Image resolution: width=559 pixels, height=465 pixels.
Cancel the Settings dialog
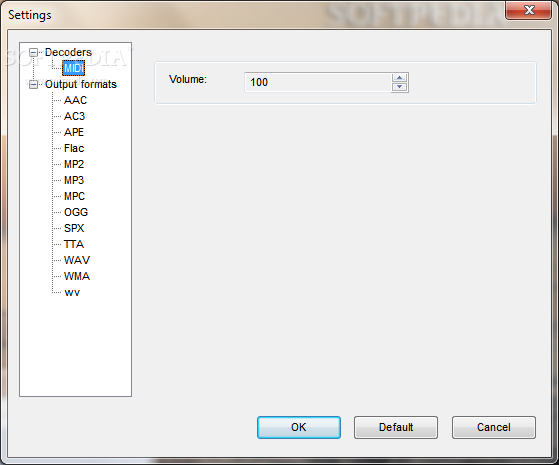coord(494,427)
